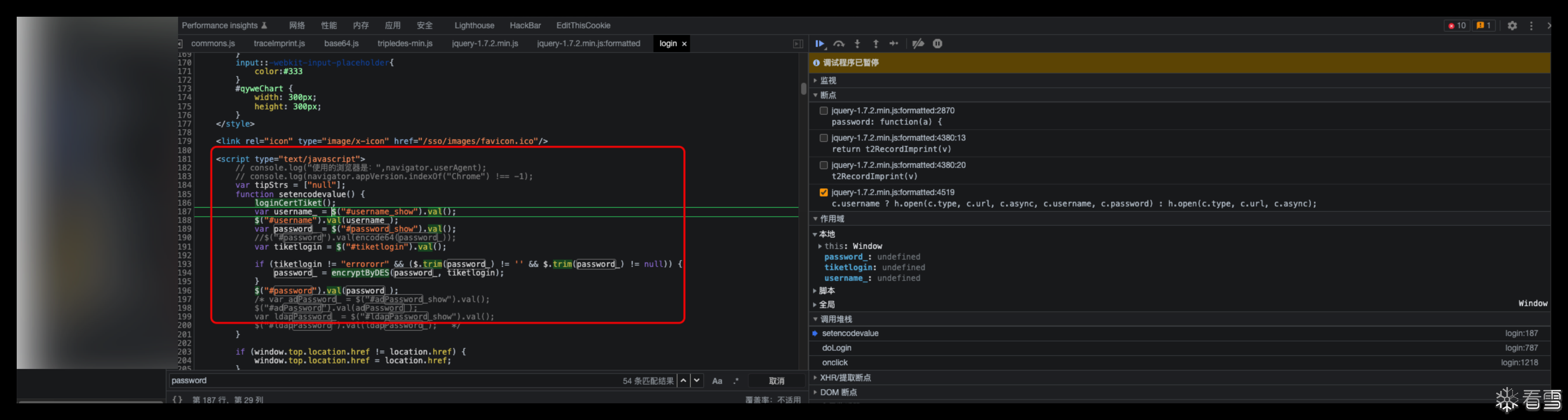Expand this: Window object
This screenshot has width=1568, height=420.
[x=820, y=246]
